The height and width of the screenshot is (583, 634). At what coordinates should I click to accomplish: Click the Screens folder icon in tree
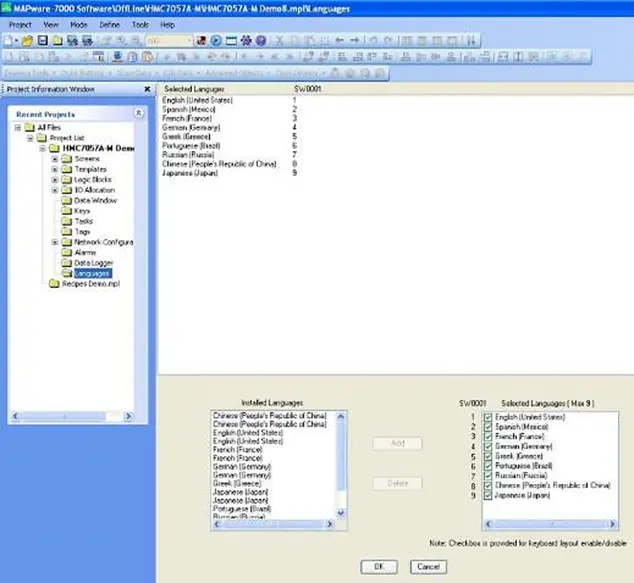pyautogui.click(x=67, y=159)
